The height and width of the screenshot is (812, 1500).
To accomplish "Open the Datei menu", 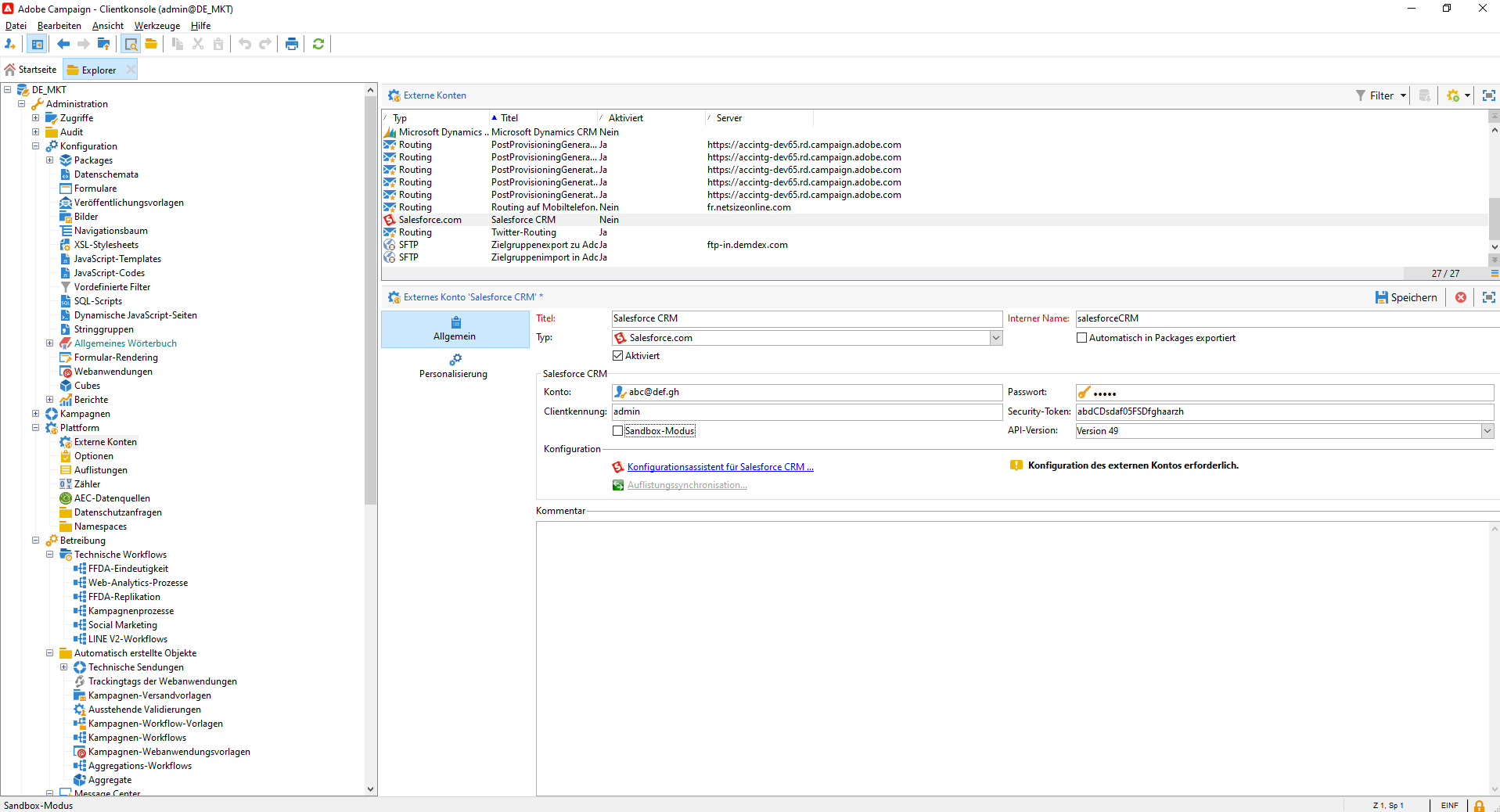I will point(16,26).
